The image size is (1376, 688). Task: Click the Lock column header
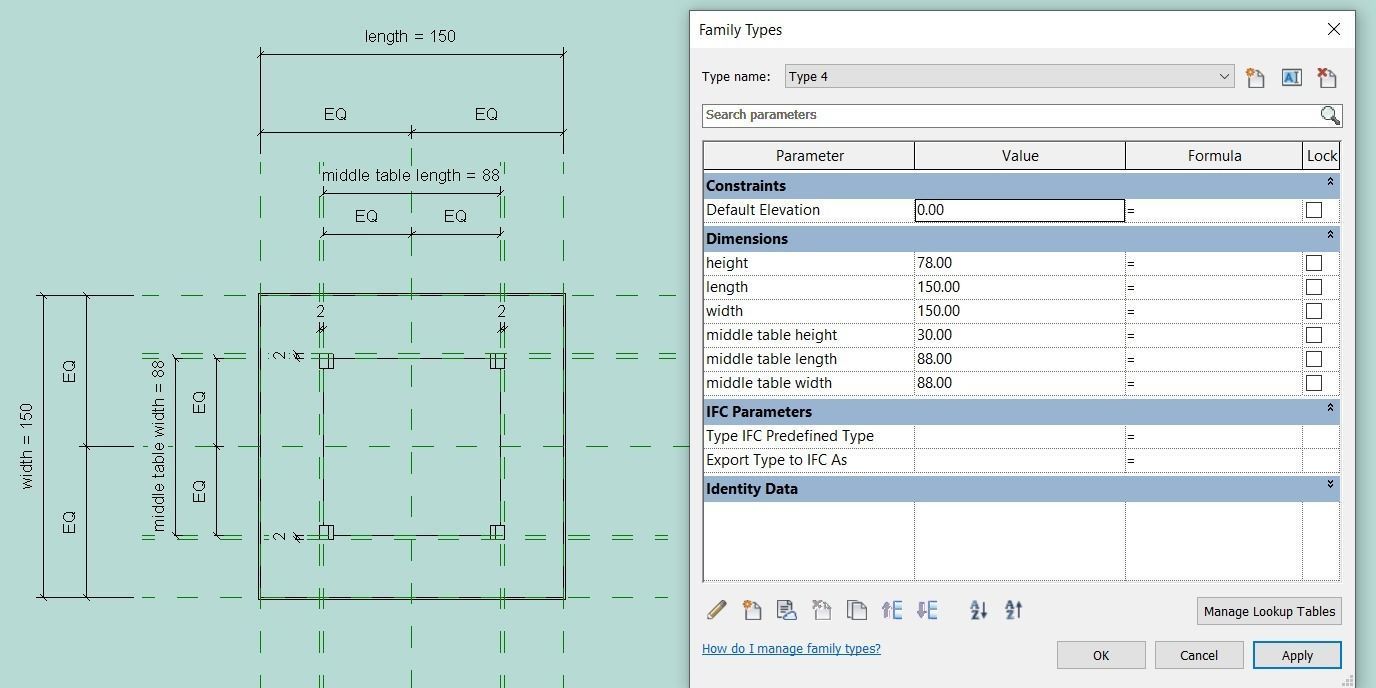(x=1321, y=155)
